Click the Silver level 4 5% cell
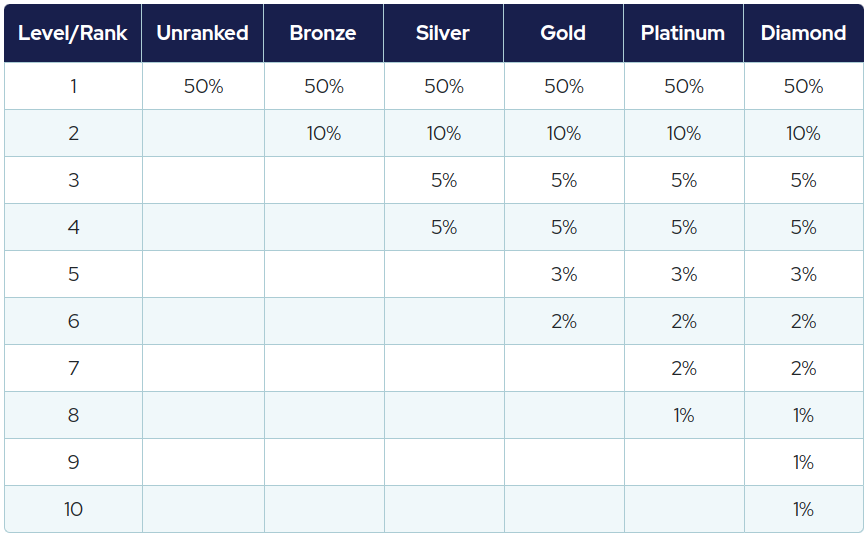 (444, 227)
